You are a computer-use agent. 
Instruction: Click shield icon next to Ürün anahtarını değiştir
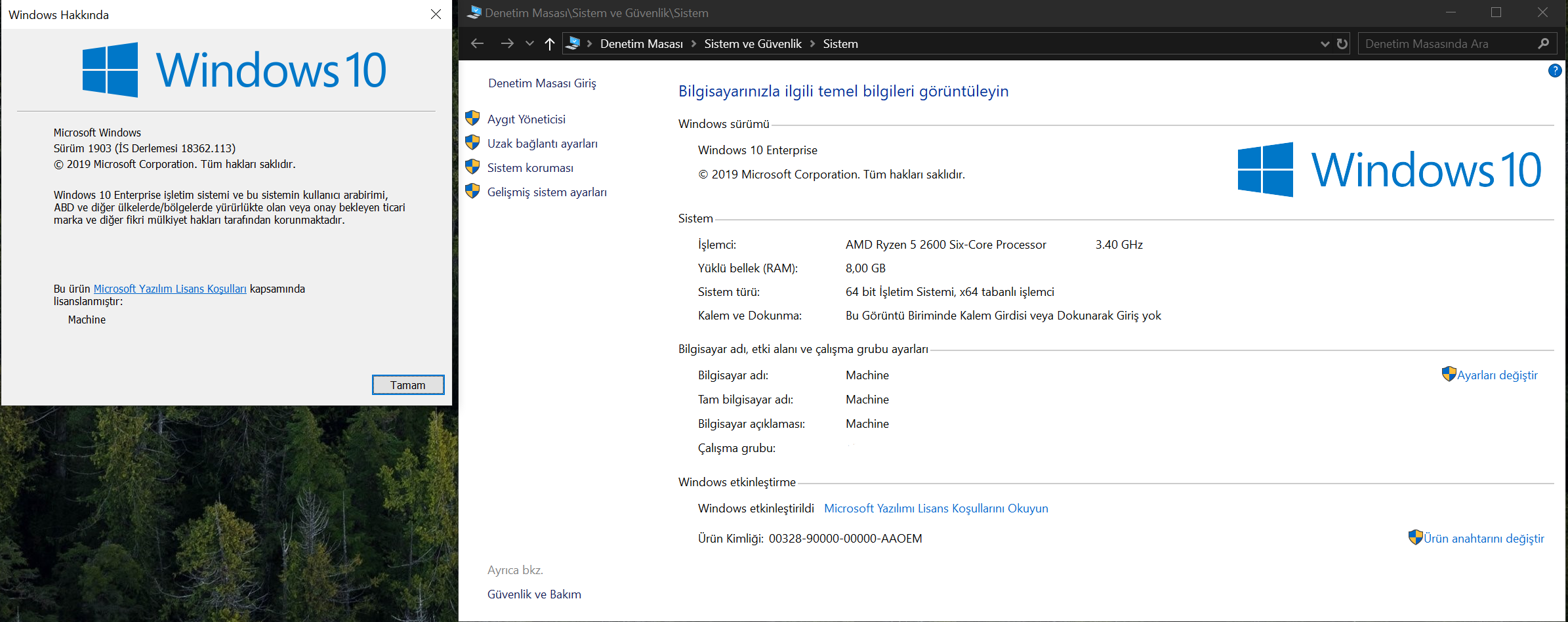1415,537
